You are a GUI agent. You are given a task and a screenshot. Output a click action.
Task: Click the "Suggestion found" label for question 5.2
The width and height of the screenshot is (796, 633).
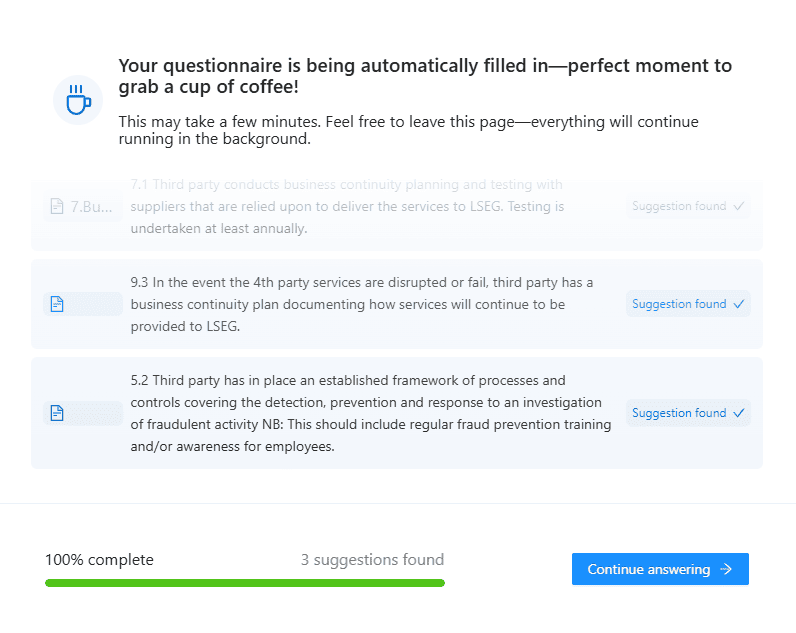coord(679,413)
